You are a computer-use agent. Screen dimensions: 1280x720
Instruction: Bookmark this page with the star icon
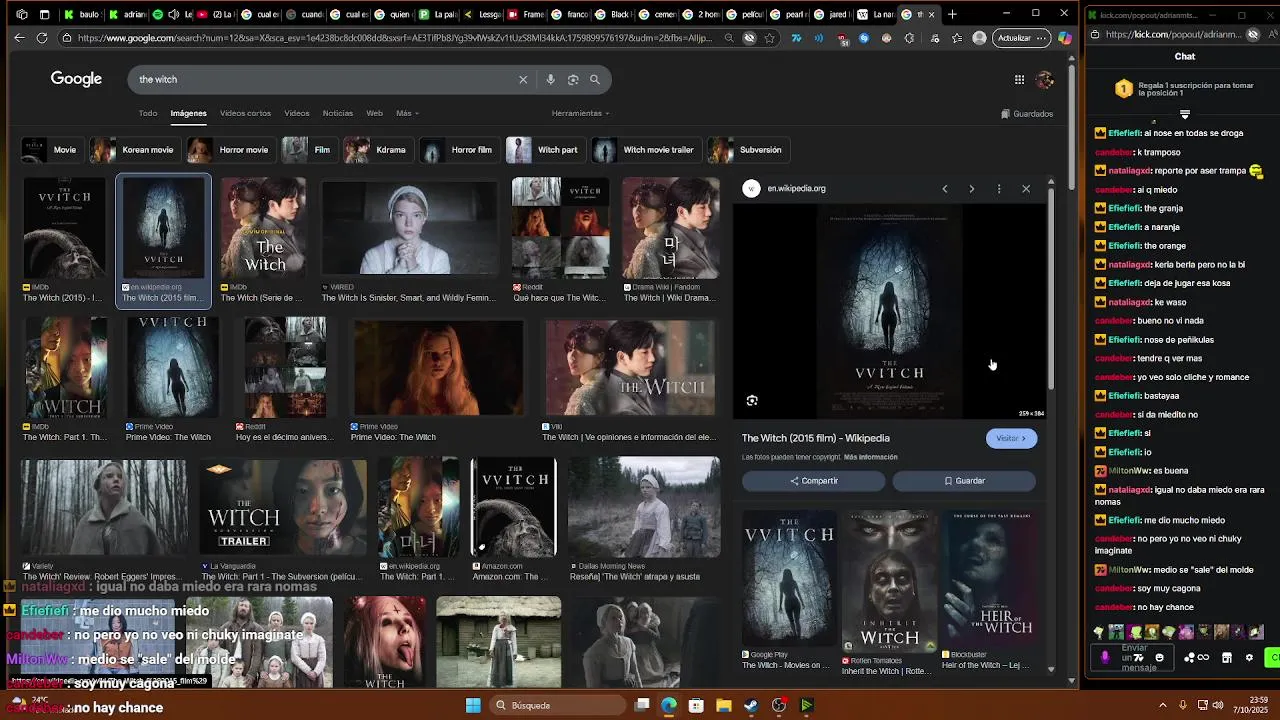click(x=769, y=38)
